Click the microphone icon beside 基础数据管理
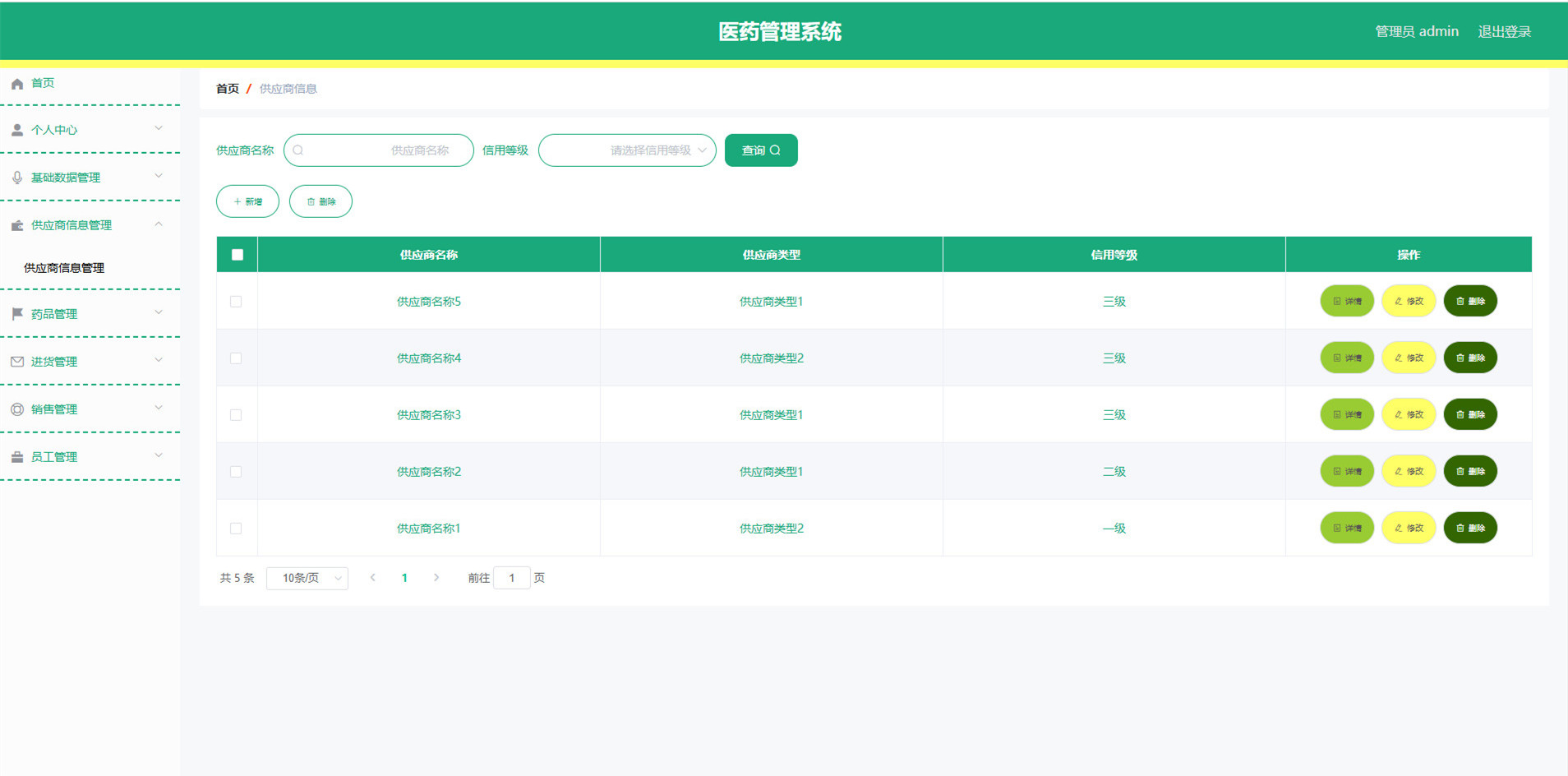This screenshot has width=1568, height=776. (x=16, y=178)
